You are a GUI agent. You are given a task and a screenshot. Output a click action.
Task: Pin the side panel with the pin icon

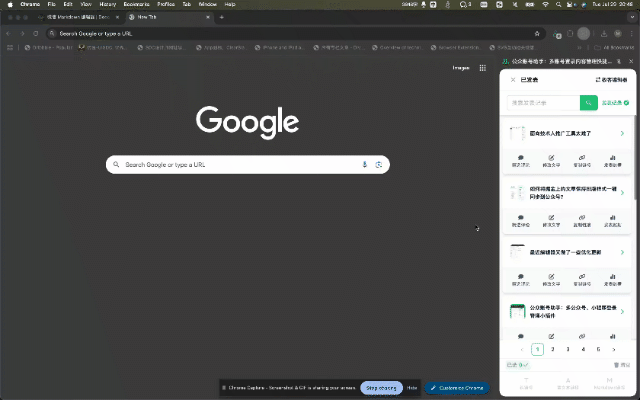tap(619, 61)
